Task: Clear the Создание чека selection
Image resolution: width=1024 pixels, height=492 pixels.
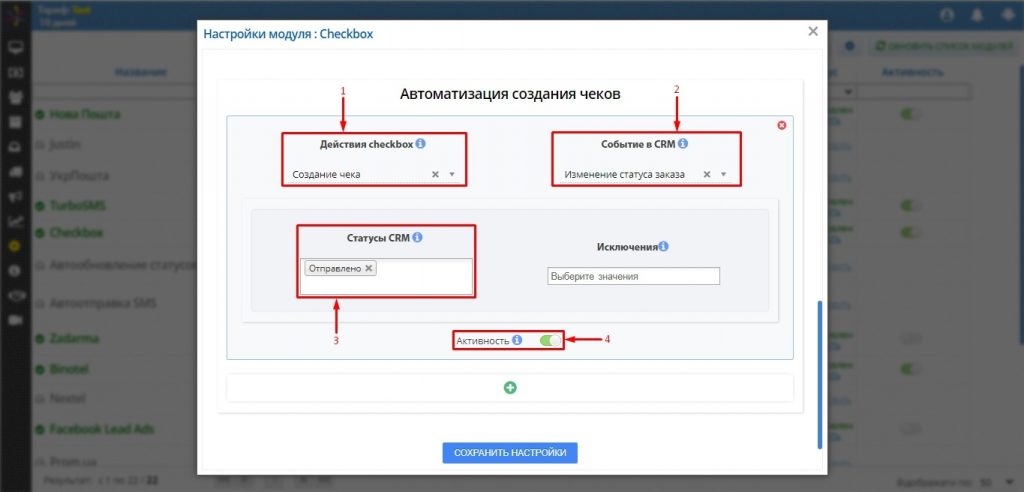Action: [x=435, y=174]
